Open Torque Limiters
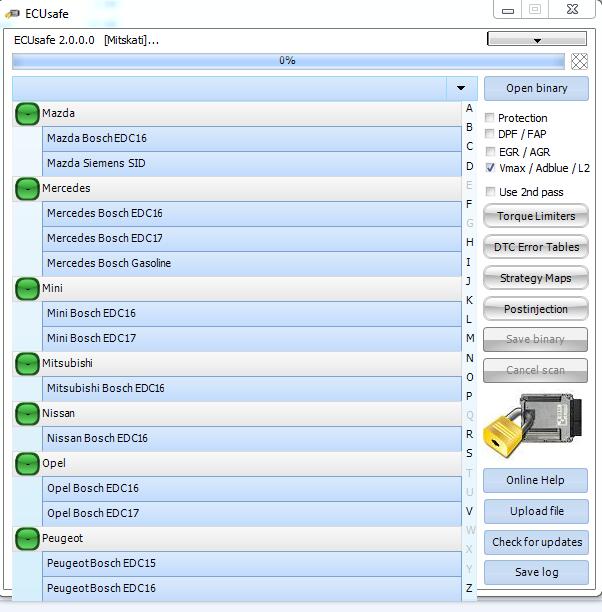The height and width of the screenshot is (612, 602). coord(536,216)
